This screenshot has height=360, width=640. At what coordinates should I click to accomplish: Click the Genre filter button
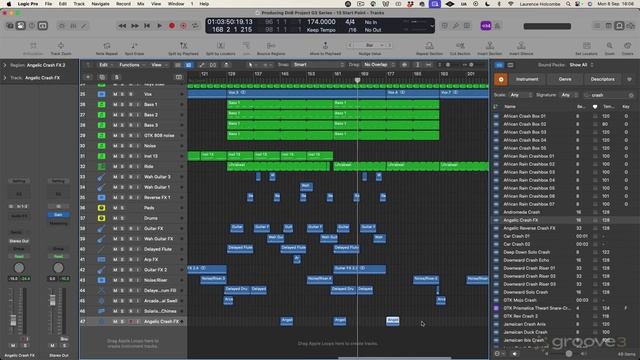point(565,79)
